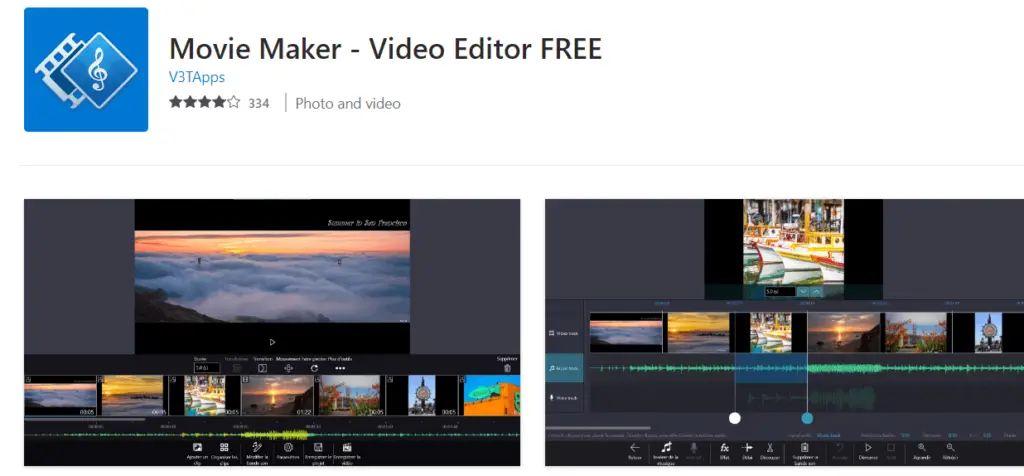This screenshot has height=476, width=1024.
Task: Open the three-dots more tools menu
Action: [340, 368]
